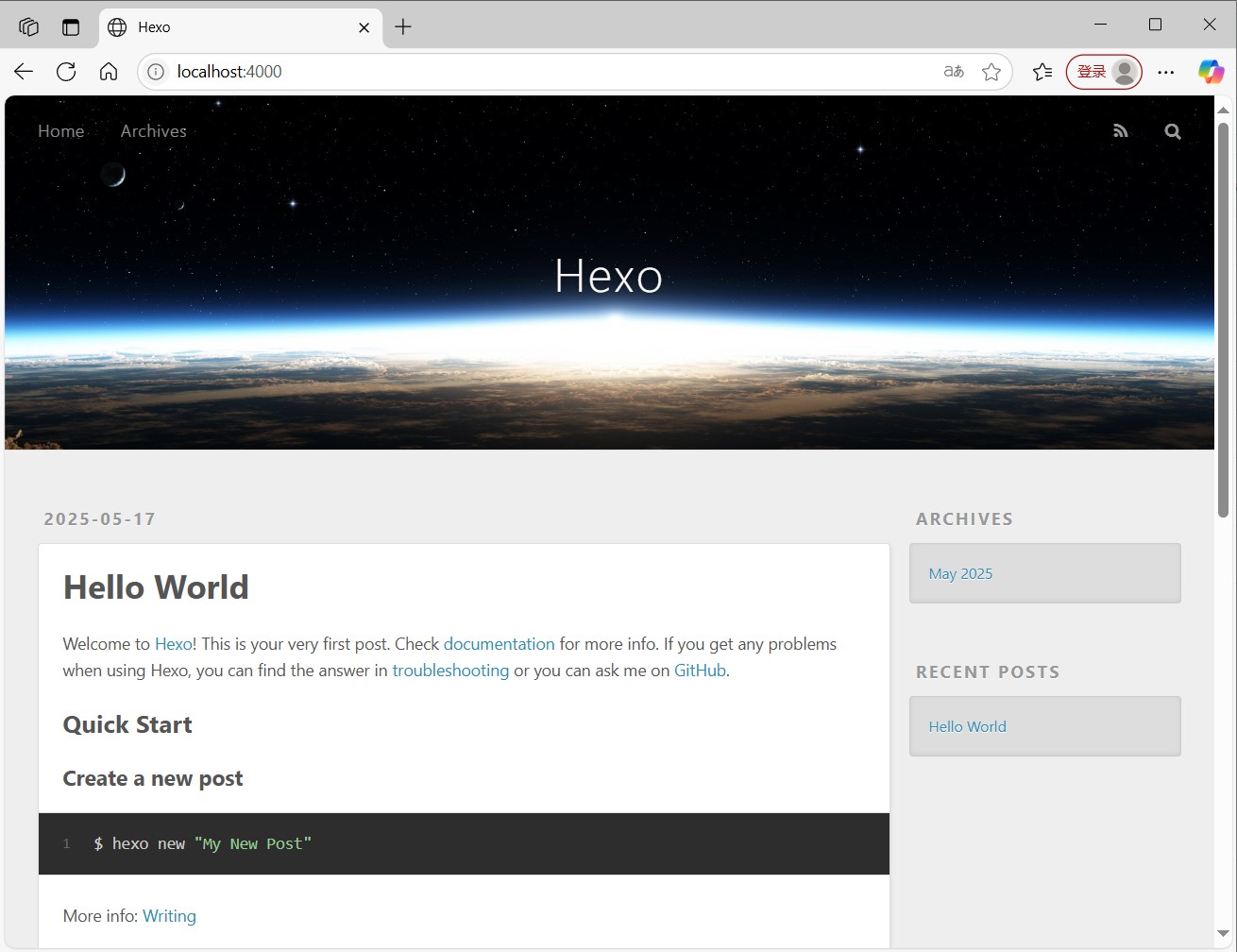Go back using the back arrow
This screenshot has height=952, width=1237.
pyautogui.click(x=24, y=72)
